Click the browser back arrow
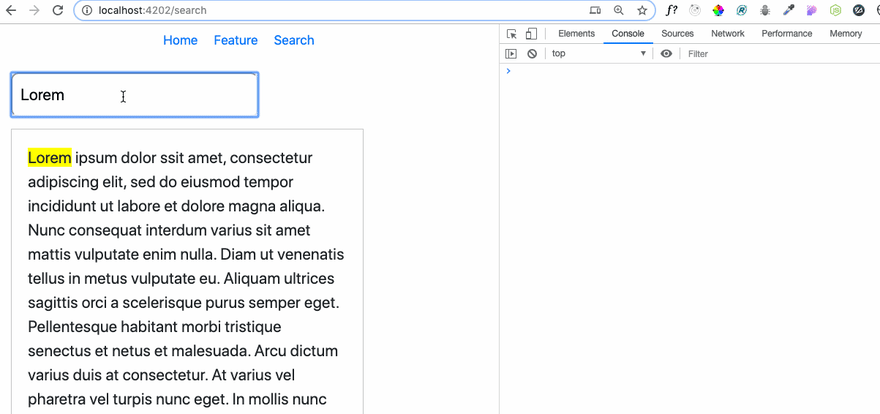 pos(11,10)
